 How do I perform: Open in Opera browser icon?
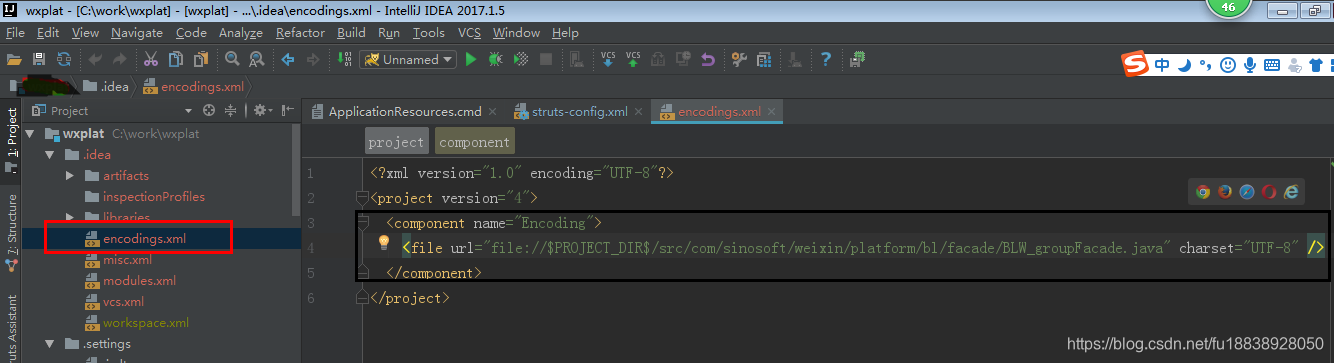tap(1269, 191)
